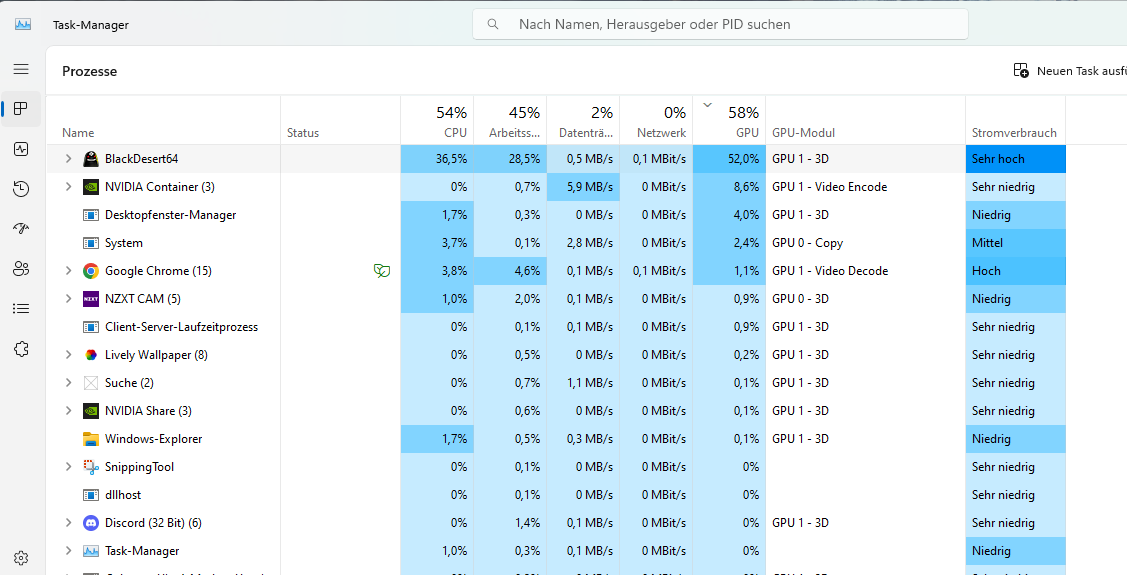Image resolution: width=1127 pixels, height=575 pixels.
Task: Click the Windows-Explorer folder icon
Action: click(x=91, y=439)
